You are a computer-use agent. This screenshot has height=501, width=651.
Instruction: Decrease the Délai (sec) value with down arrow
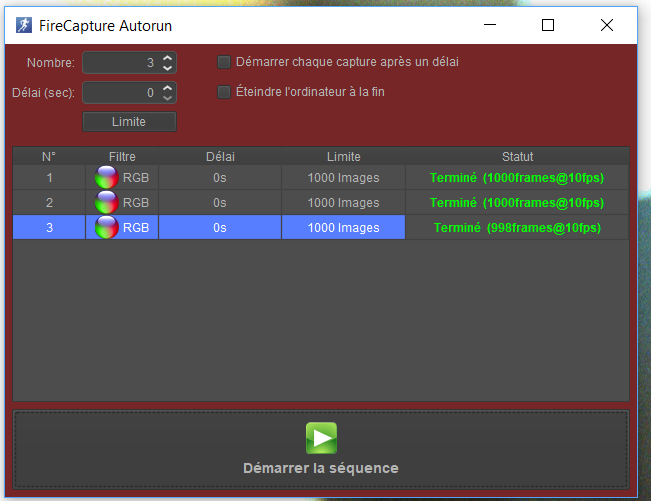[x=167, y=98]
